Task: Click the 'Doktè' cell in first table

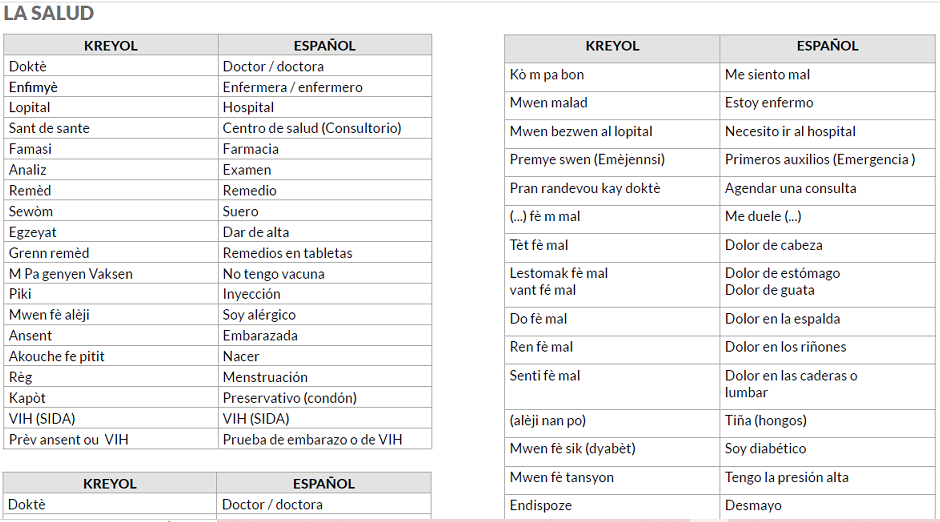Action: click(111, 66)
